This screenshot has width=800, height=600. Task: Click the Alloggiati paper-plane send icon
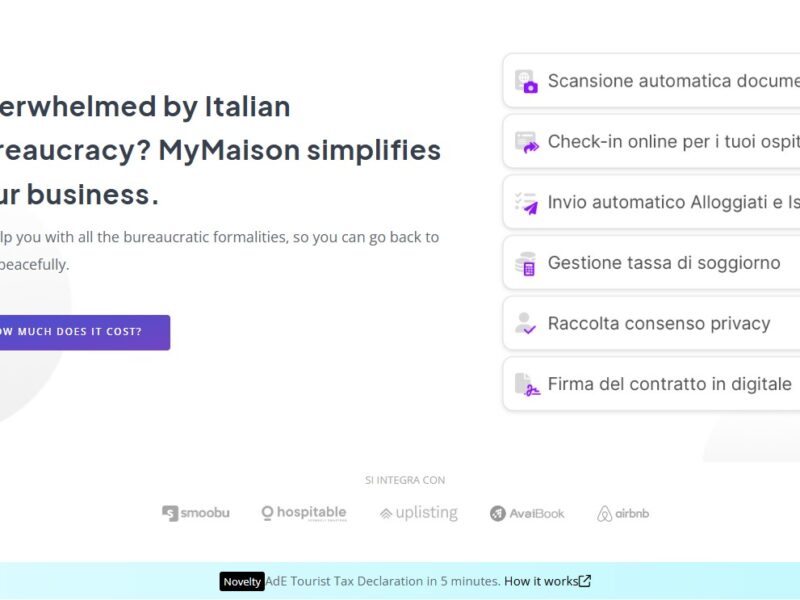point(526,202)
